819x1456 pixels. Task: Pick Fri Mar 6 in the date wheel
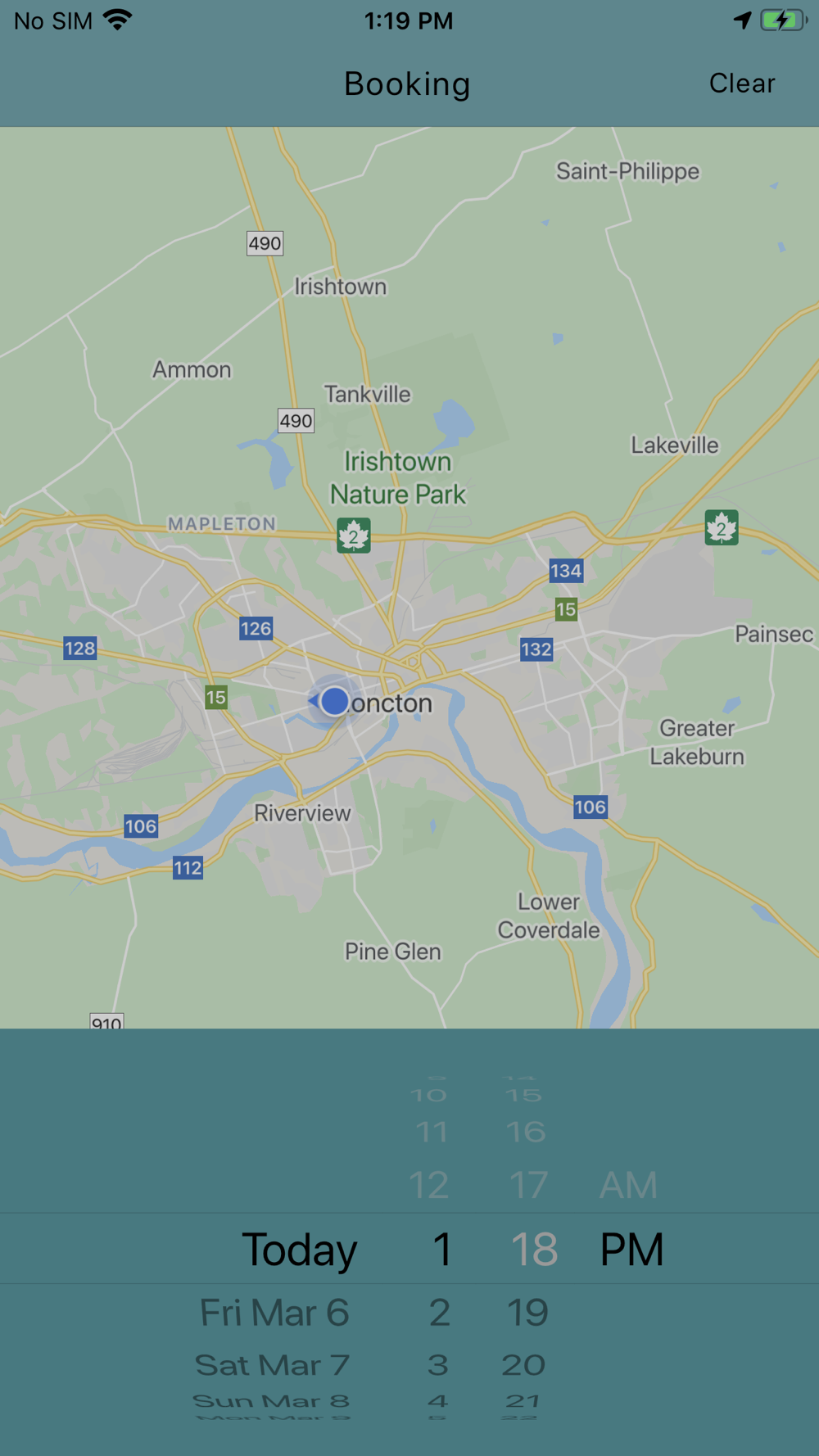(274, 1313)
